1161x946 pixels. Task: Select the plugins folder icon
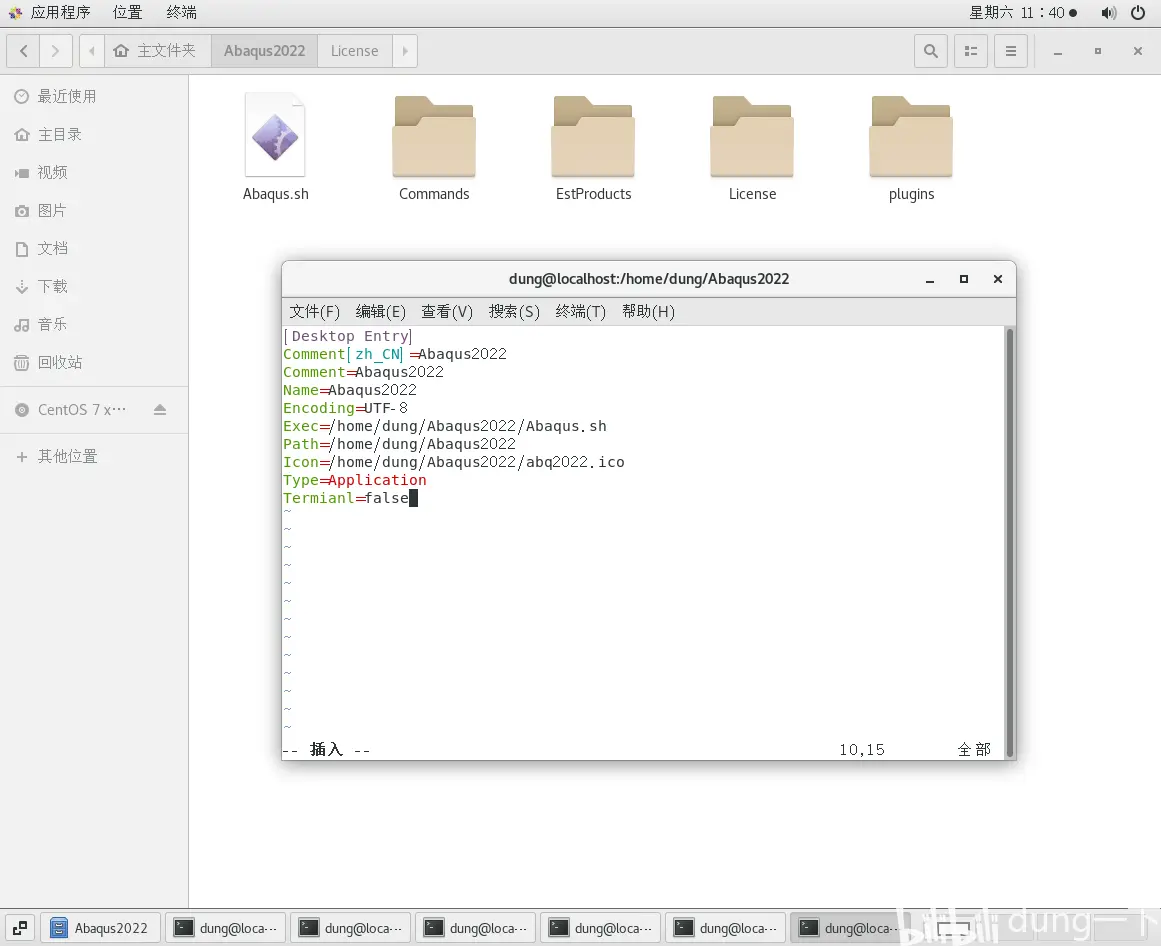911,137
